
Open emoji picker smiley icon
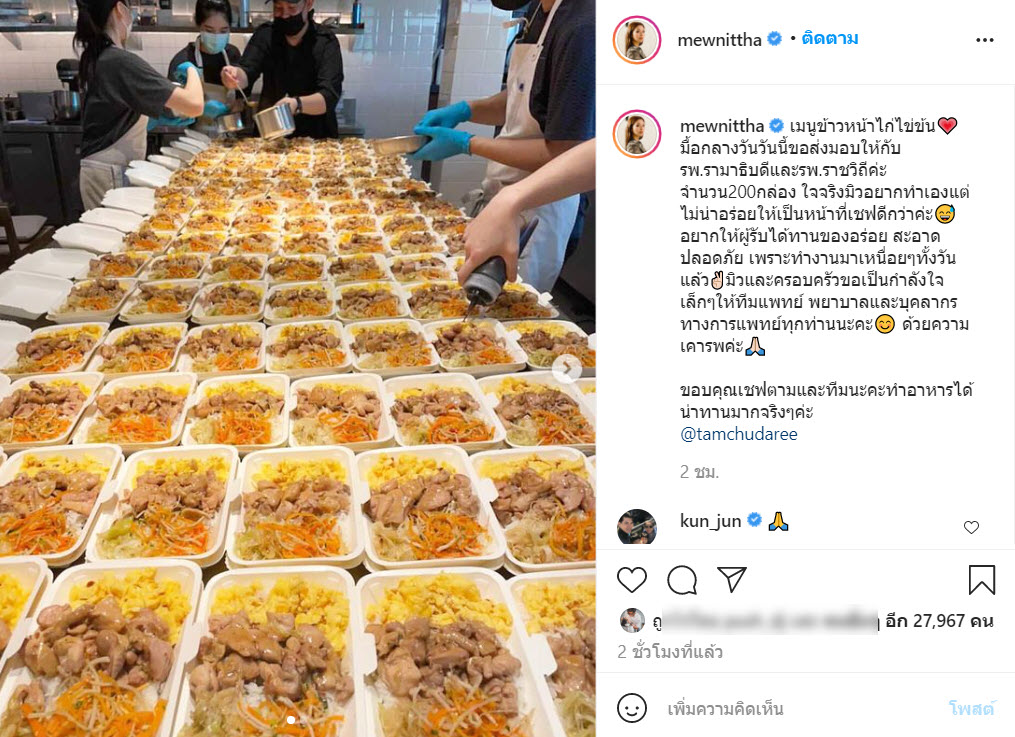pyautogui.click(x=632, y=708)
